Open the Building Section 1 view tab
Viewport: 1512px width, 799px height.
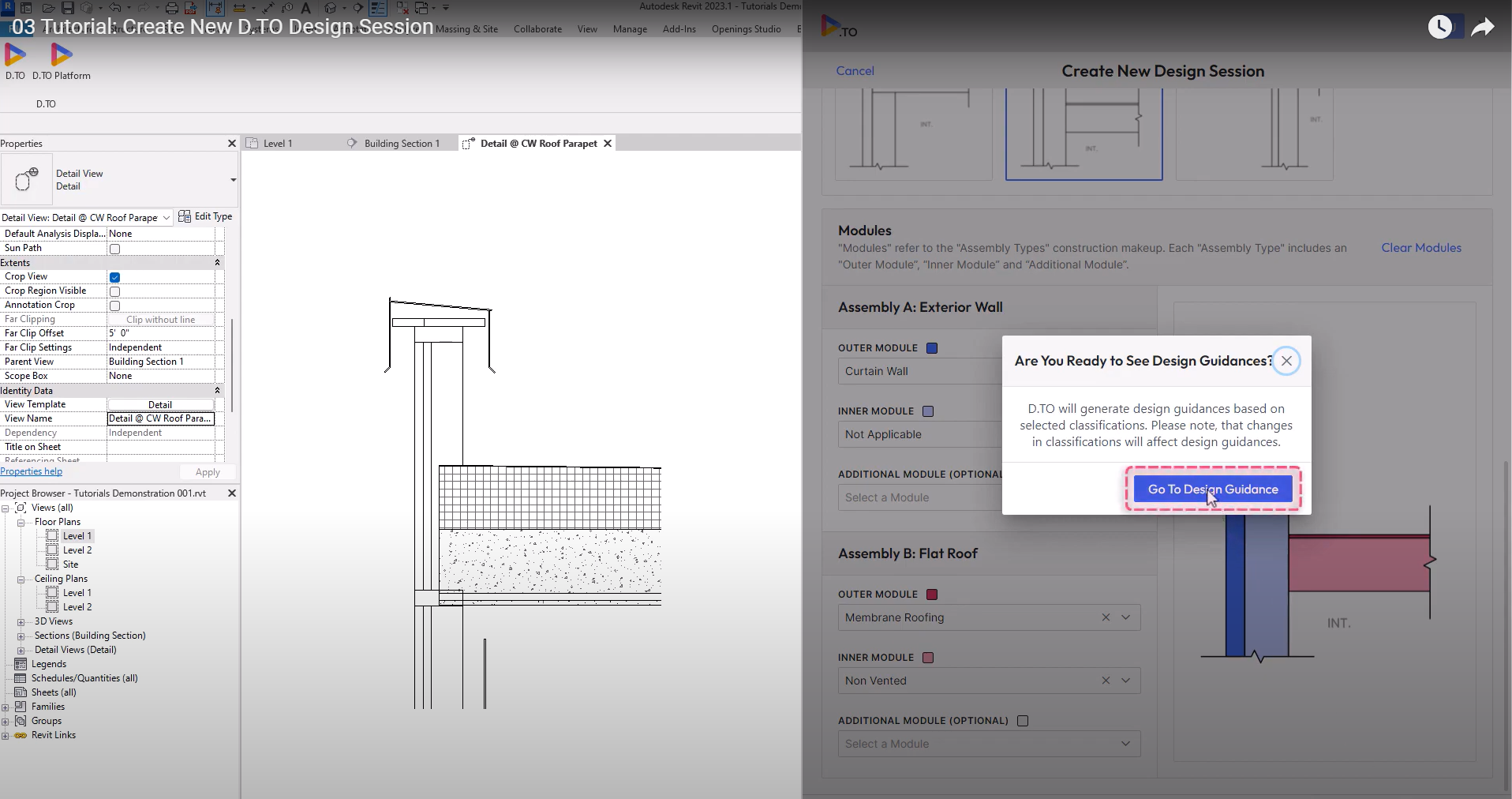point(402,143)
